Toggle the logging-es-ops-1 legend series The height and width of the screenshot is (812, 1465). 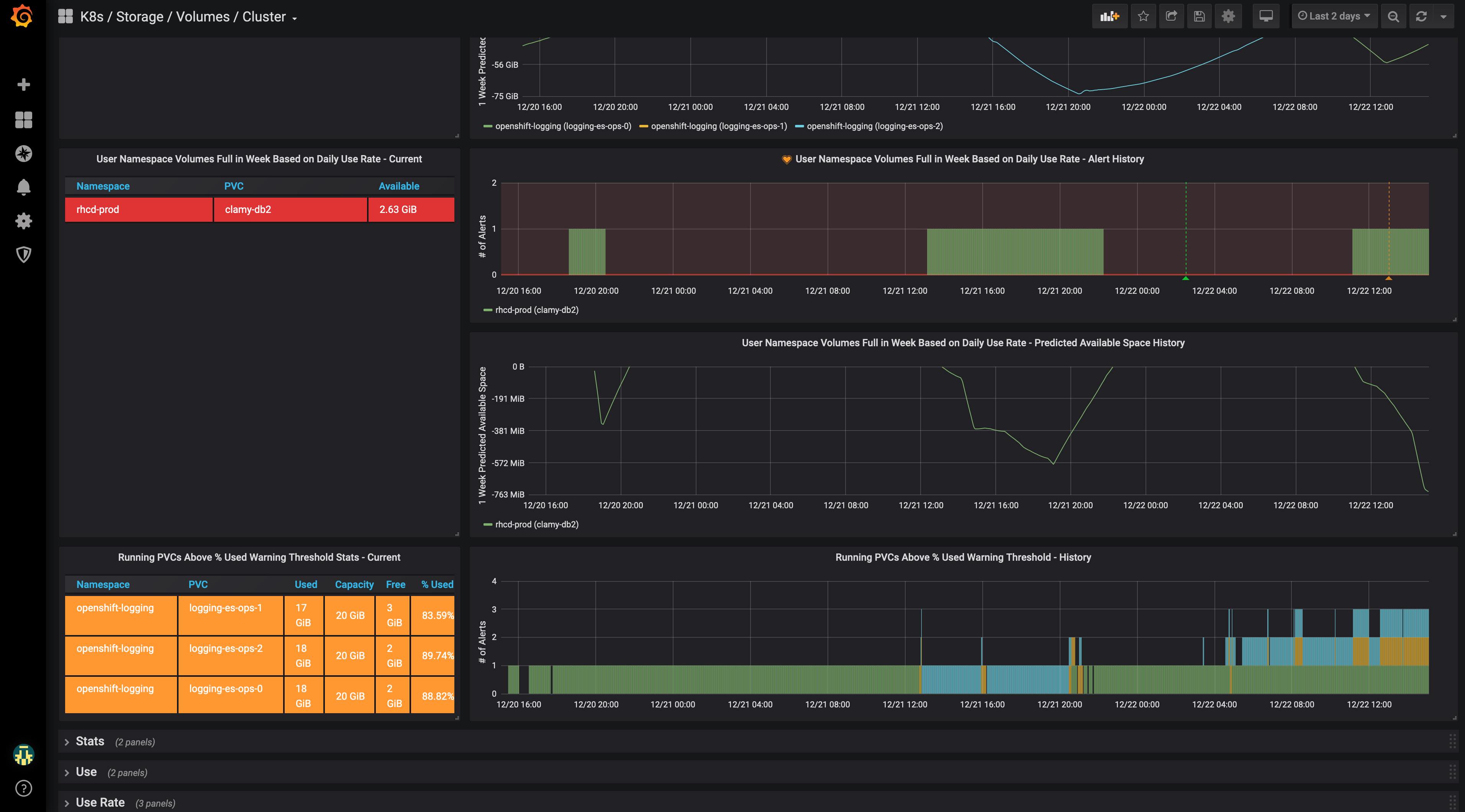[x=718, y=126]
